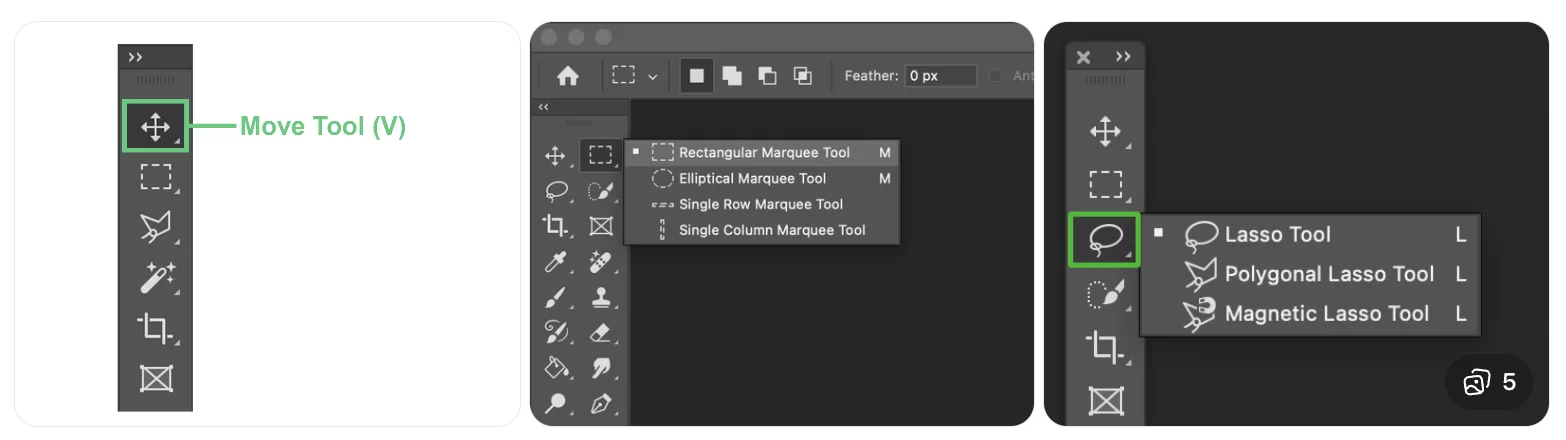
Task: Click the green-highlighted Lasso tool icon
Action: pyautogui.click(x=1104, y=240)
